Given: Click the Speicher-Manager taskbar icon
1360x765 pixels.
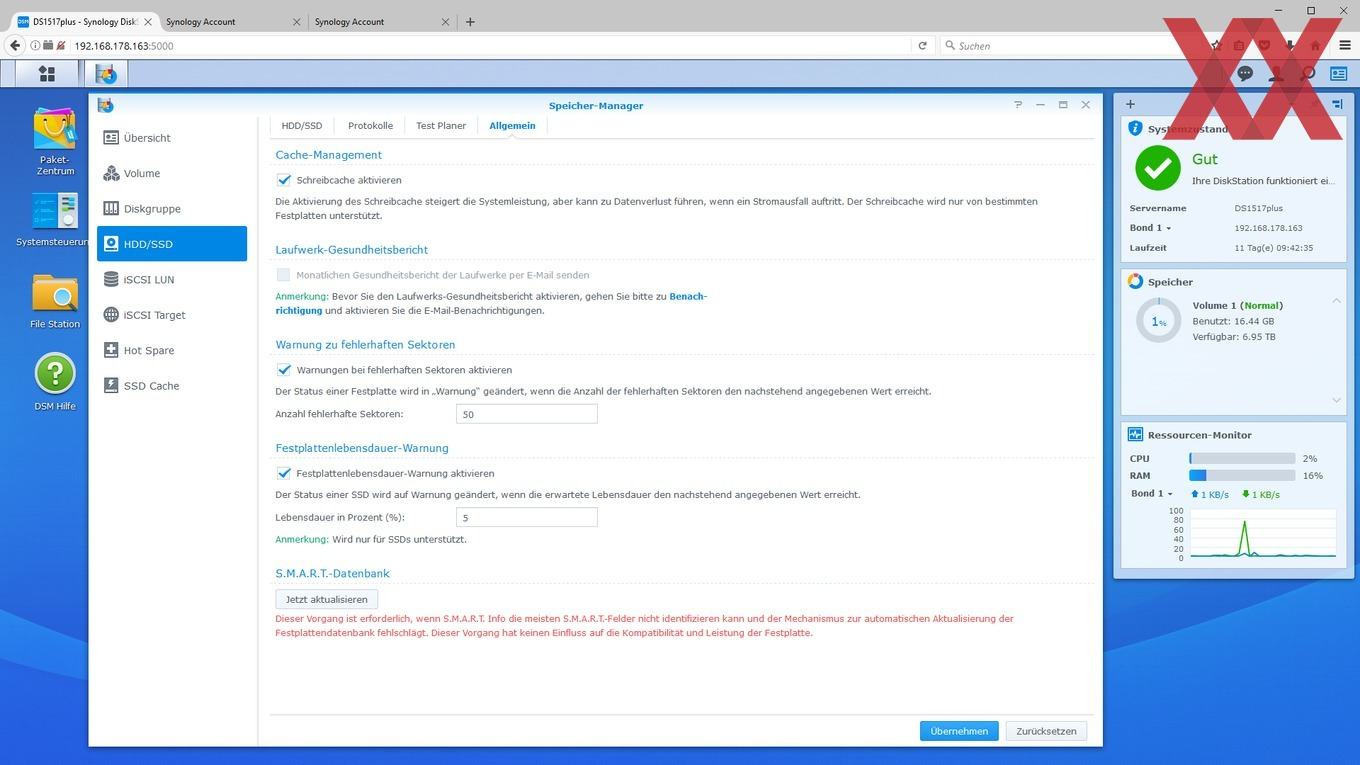Looking at the screenshot, I should click(106, 73).
